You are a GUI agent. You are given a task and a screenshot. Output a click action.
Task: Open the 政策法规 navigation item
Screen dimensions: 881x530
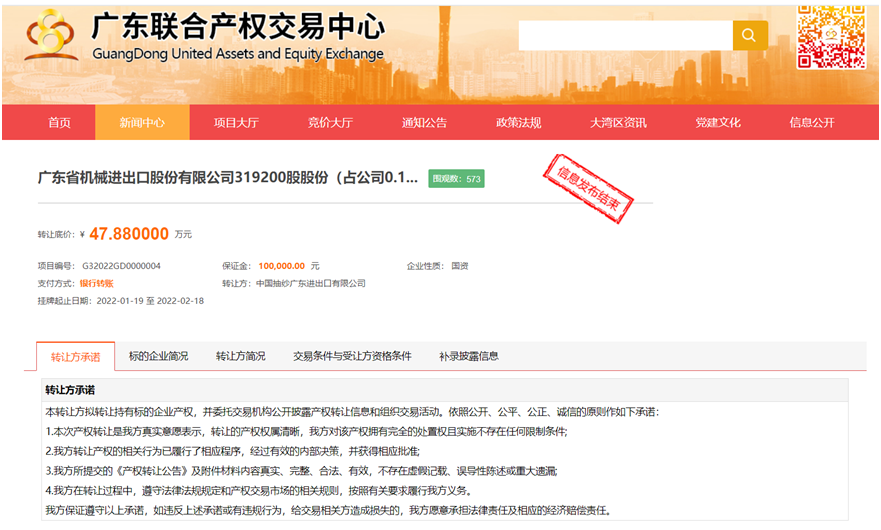[x=519, y=123]
